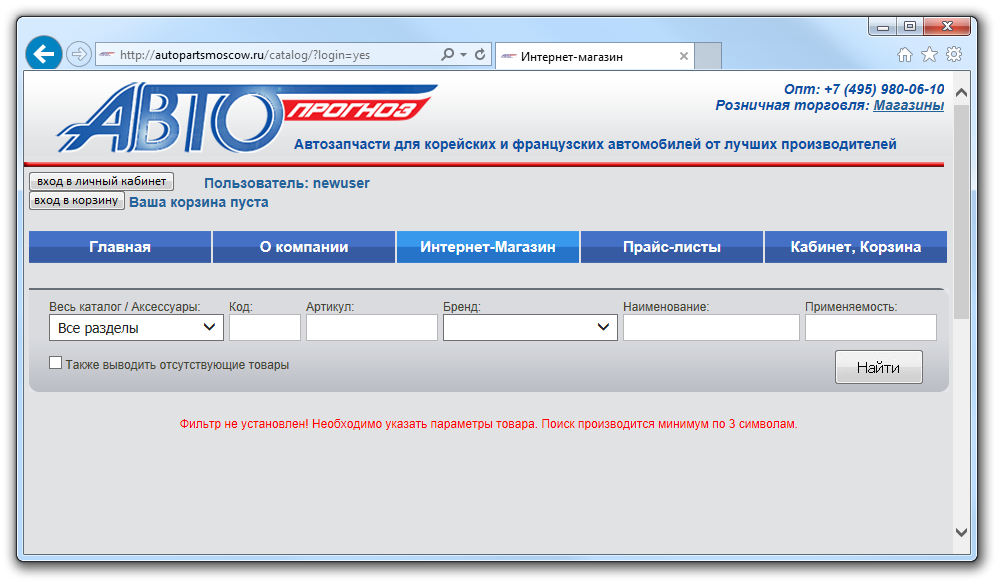
Task: Click the 'вход в личный кабинет' button
Action: (102, 181)
